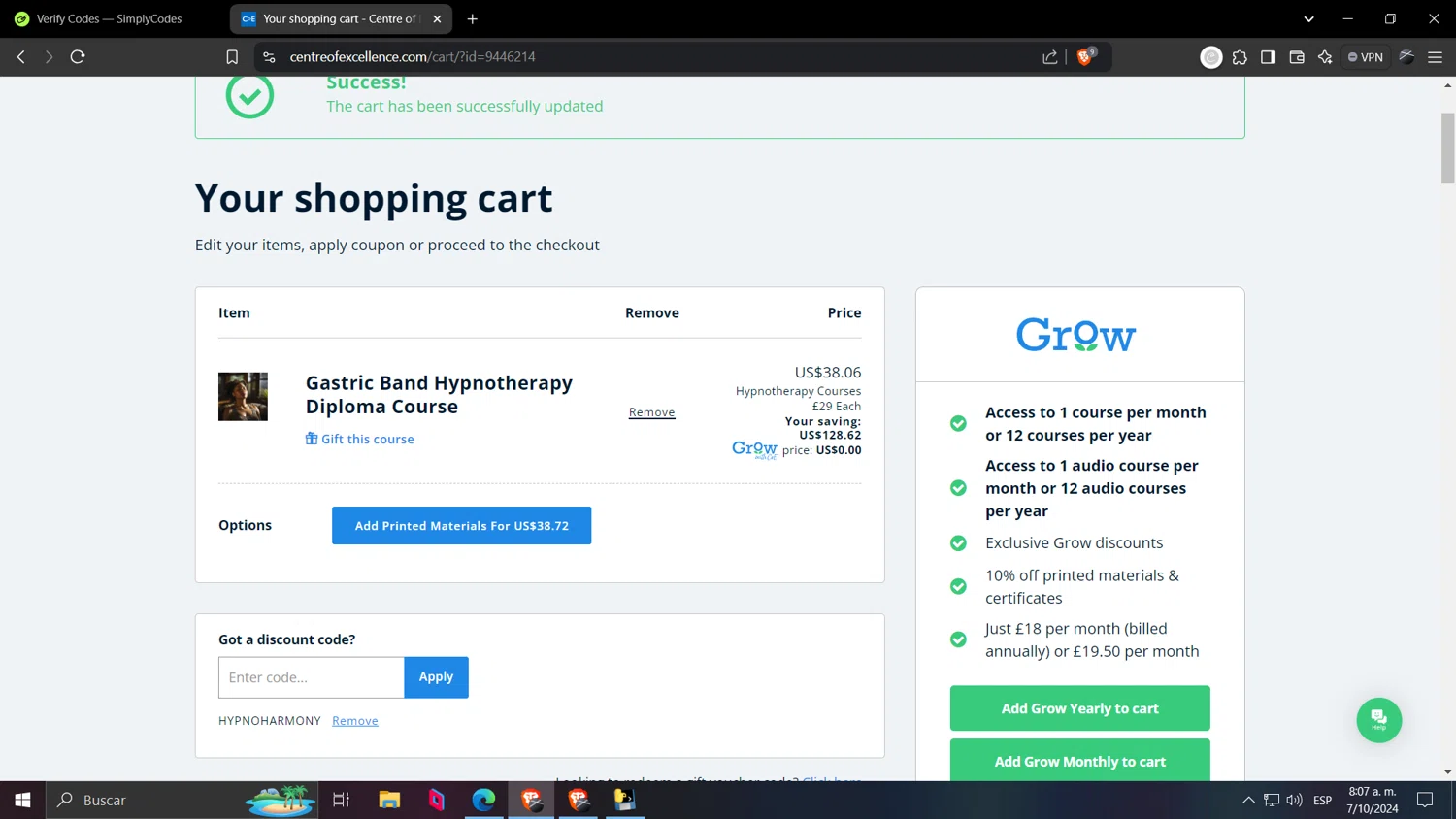Image resolution: width=1456 pixels, height=819 pixels.
Task: Remove the Gastric Band course from cart
Action: [x=651, y=412]
